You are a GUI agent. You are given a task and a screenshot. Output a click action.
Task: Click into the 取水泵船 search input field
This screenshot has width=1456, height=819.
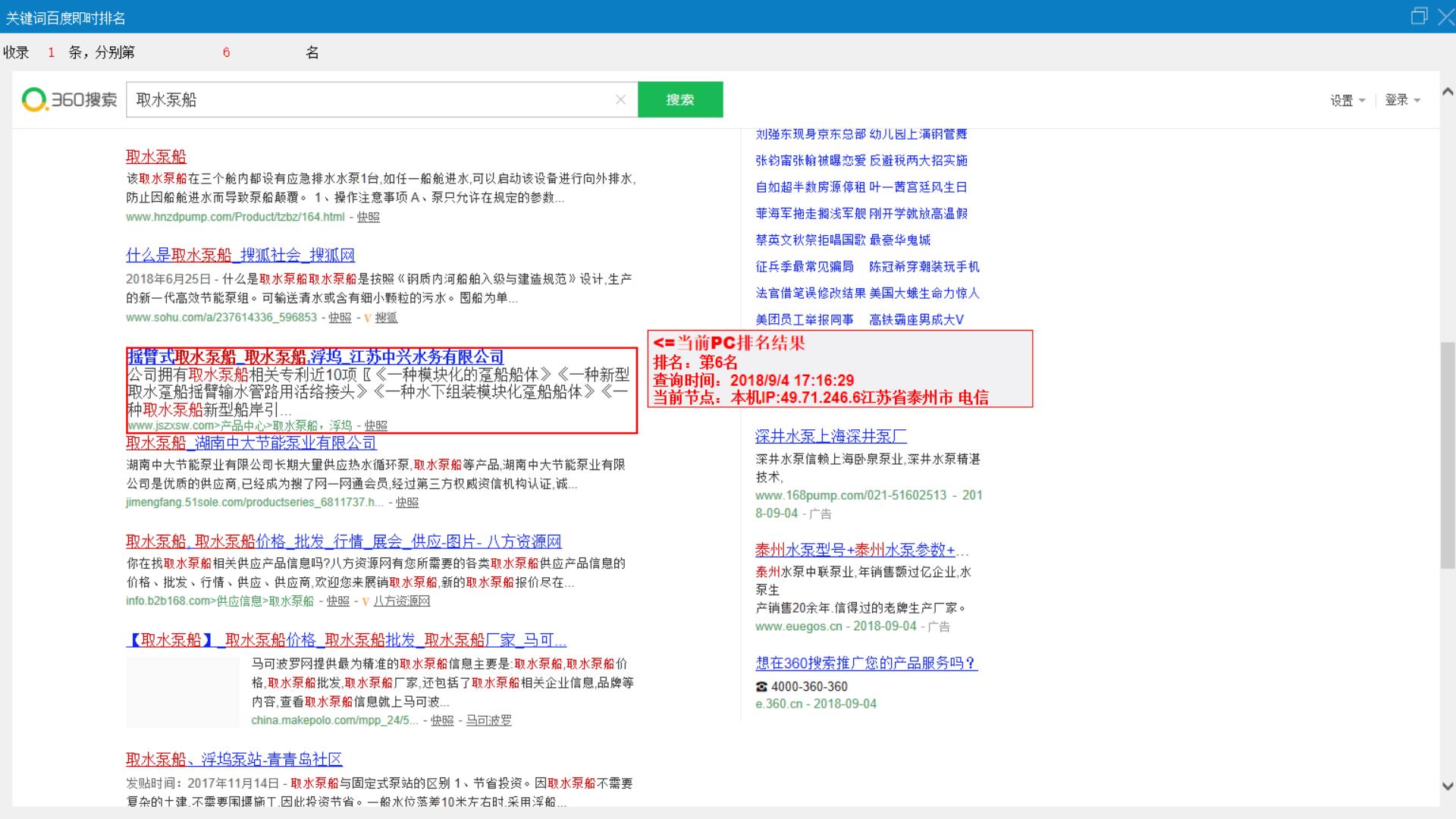pos(372,99)
